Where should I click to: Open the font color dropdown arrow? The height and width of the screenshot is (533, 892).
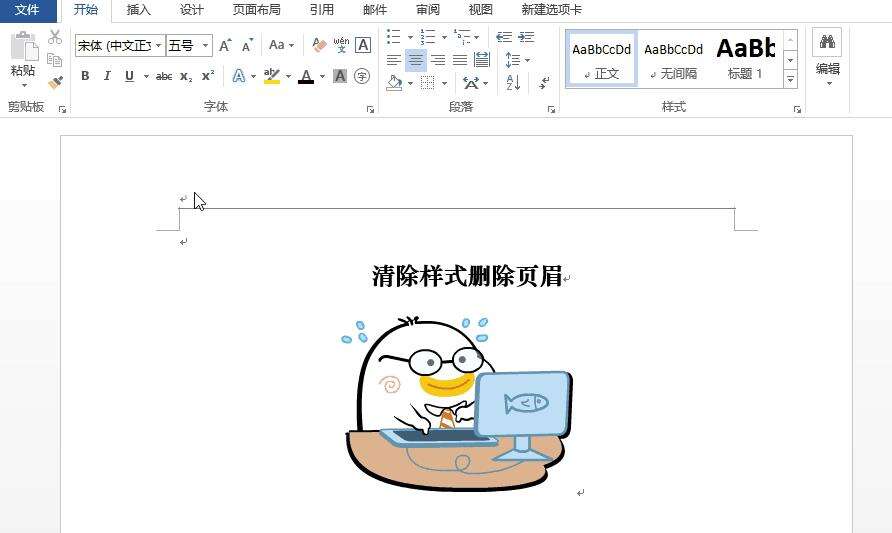[x=322, y=76]
